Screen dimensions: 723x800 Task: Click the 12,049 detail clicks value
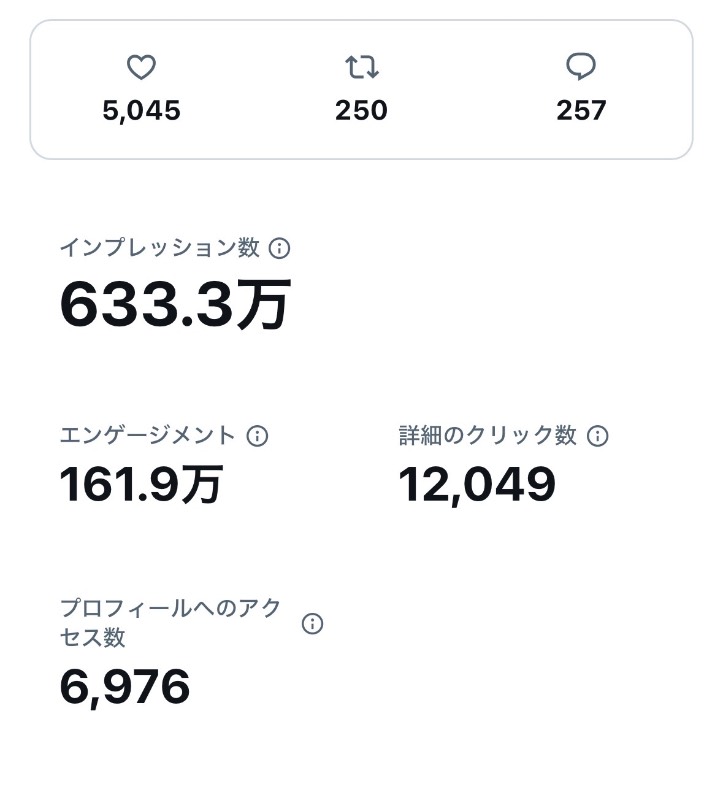(x=477, y=485)
